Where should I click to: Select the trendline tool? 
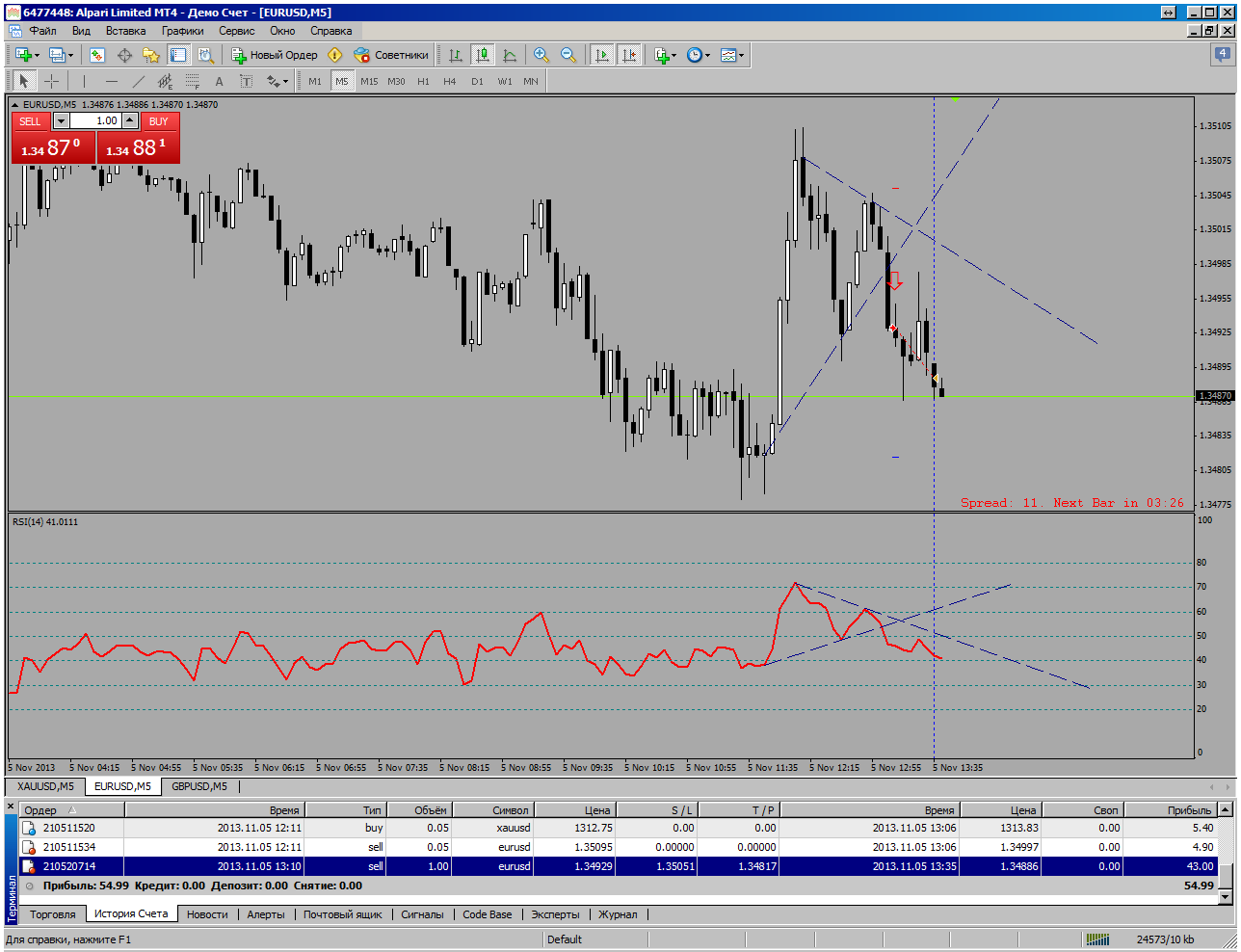(x=138, y=81)
